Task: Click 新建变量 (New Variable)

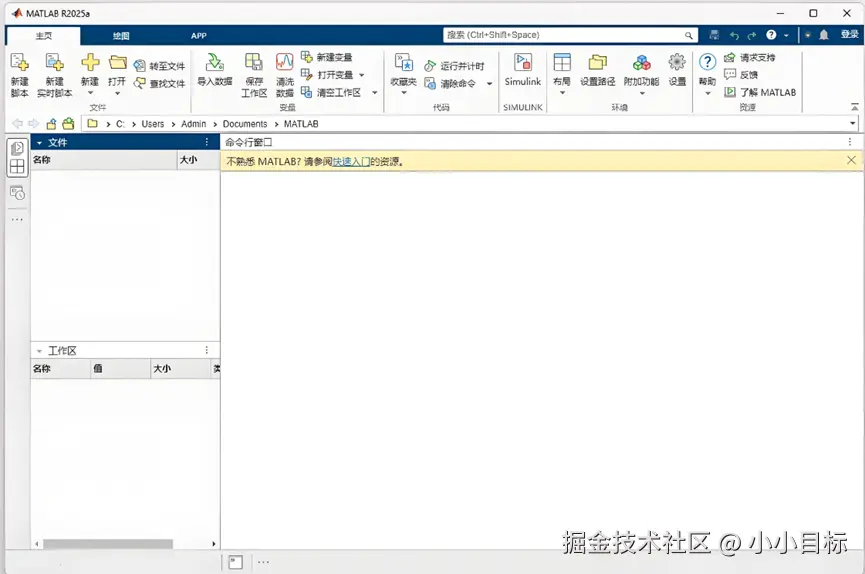Action: click(x=327, y=57)
